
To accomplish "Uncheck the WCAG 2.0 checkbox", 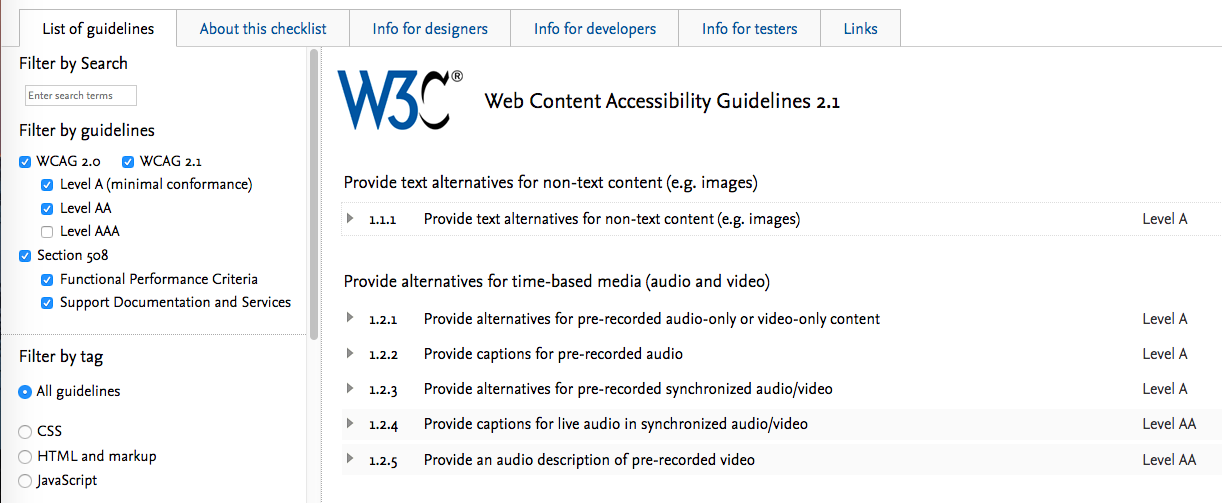I will tap(26, 162).
